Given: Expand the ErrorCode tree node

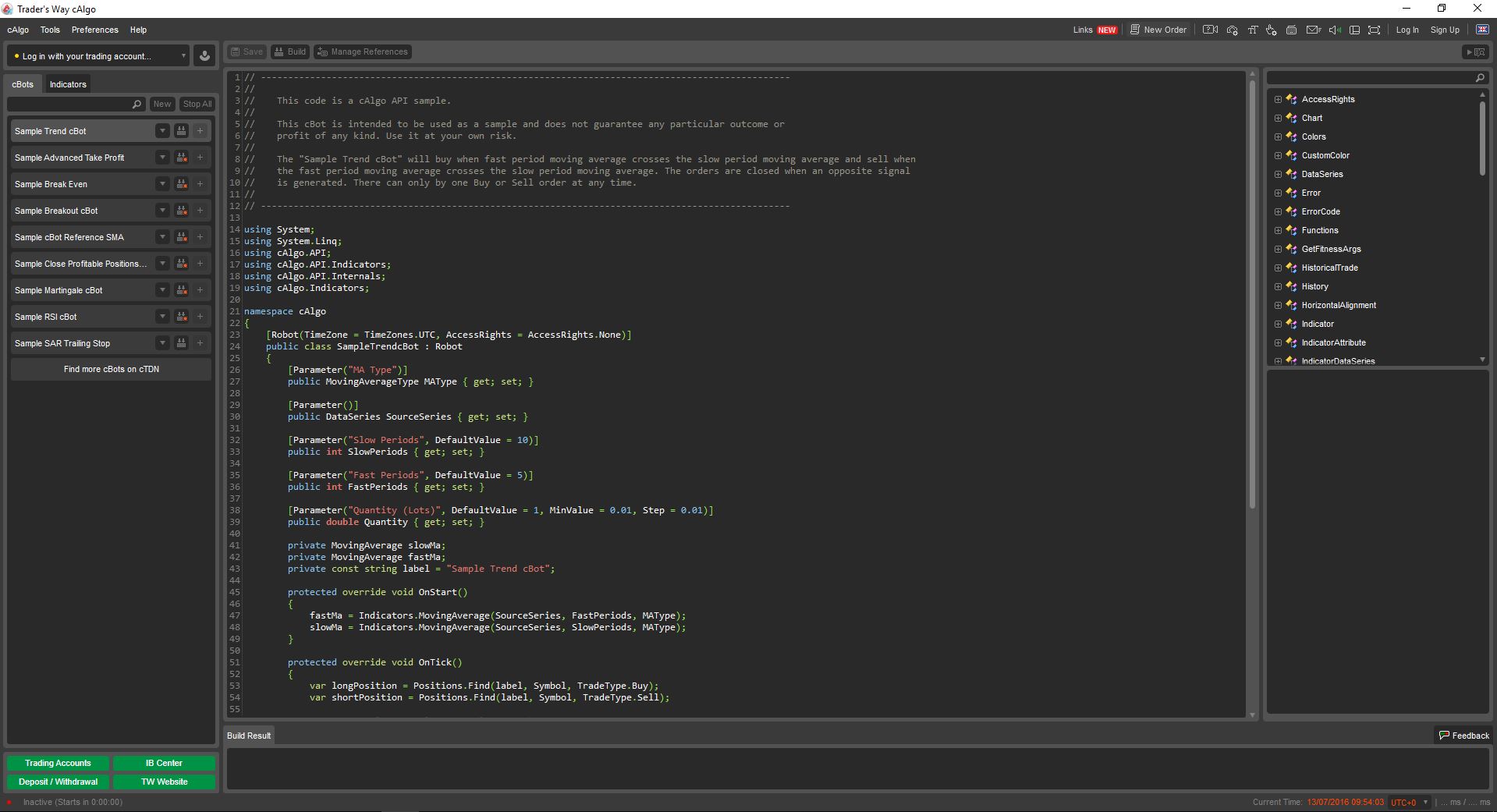Looking at the screenshot, I should [1278, 211].
